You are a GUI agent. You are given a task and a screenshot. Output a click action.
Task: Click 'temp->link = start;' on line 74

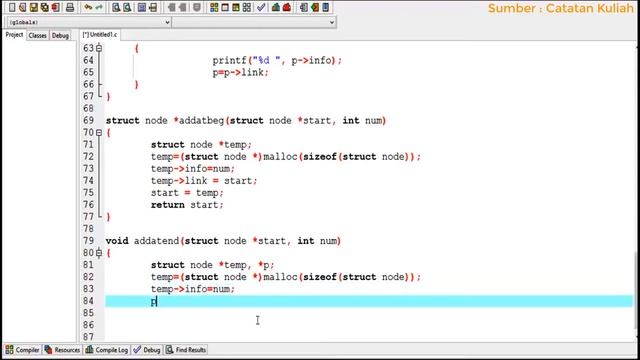pyautogui.click(x=204, y=181)
